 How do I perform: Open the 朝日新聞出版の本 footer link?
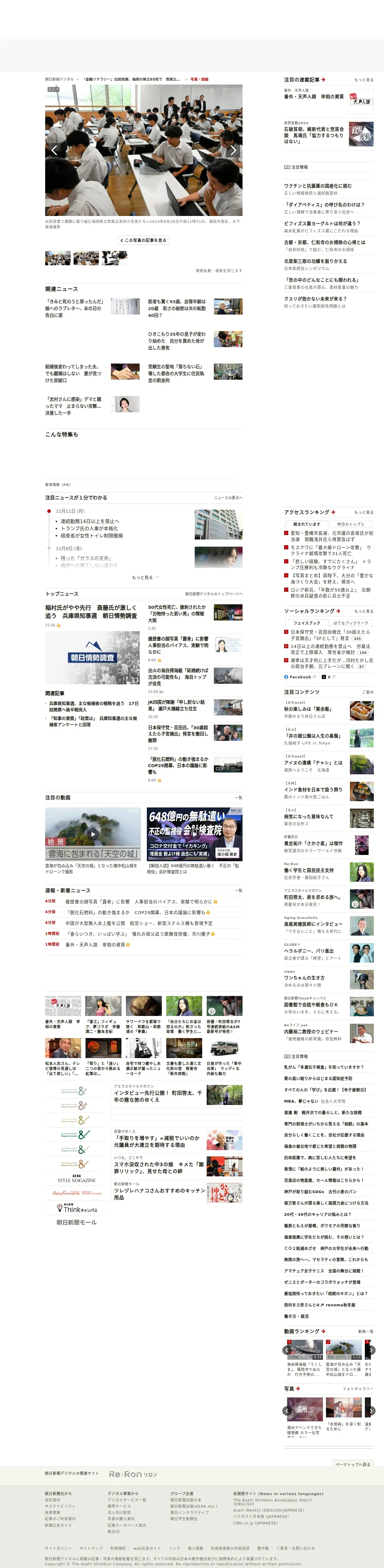pos(186,1500)
